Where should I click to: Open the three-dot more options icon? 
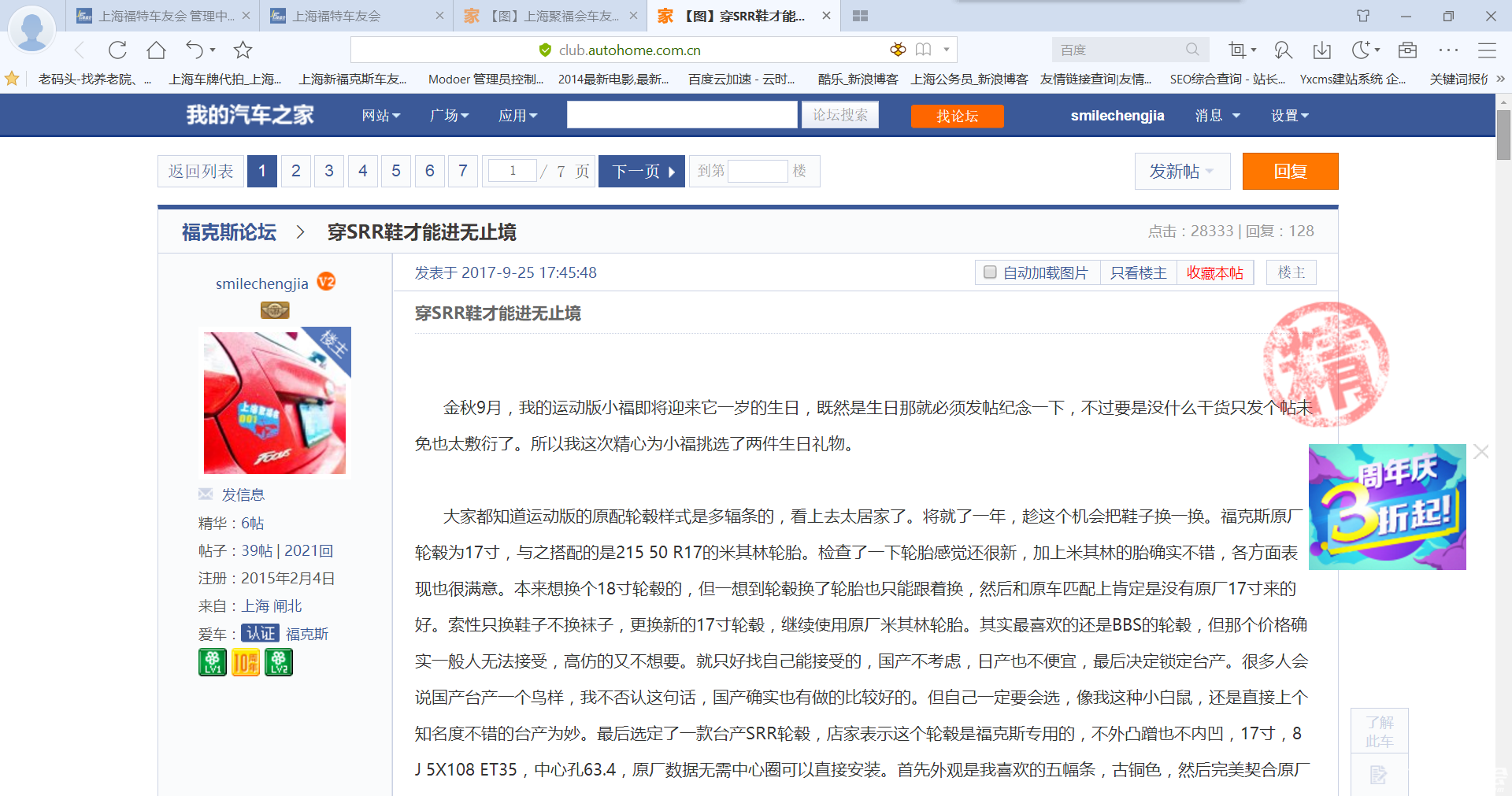pyautogui.click(x=1448, y=50)
